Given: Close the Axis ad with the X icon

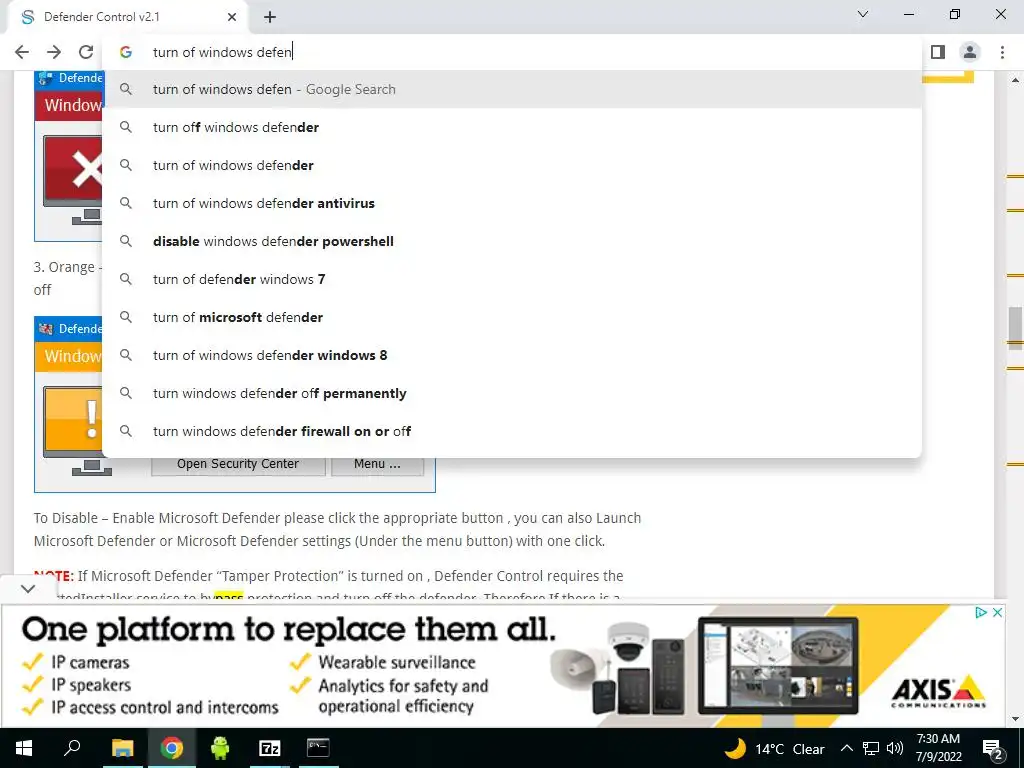Looking at the screenshot, I should [x=997, y=613].
